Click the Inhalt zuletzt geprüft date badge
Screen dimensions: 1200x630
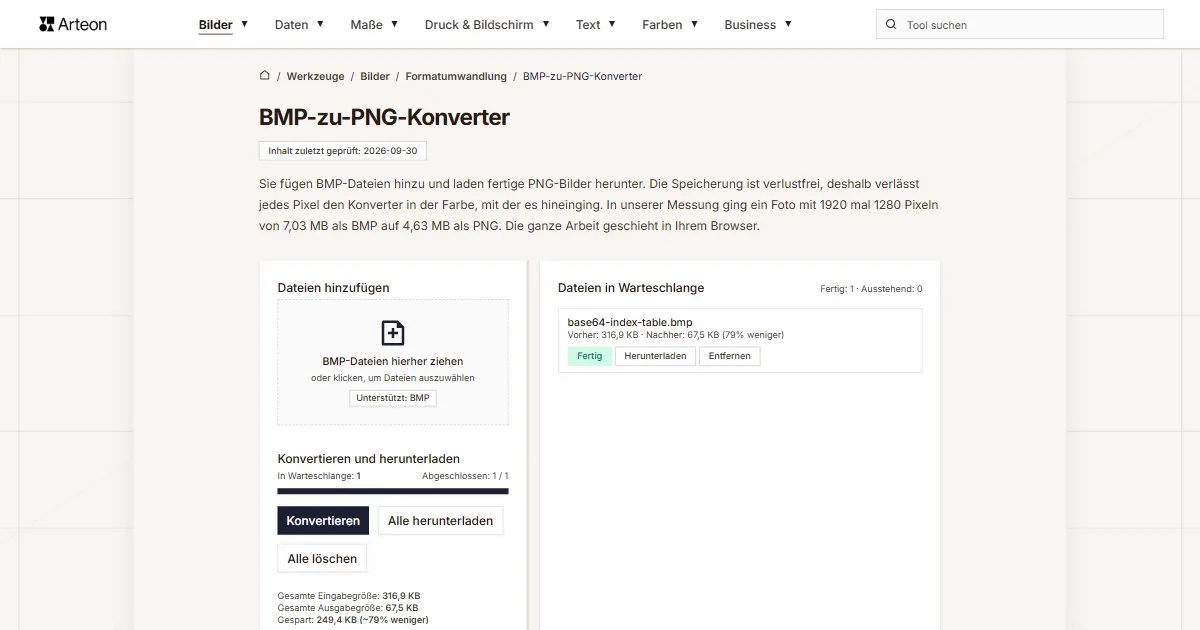(343, 151)
